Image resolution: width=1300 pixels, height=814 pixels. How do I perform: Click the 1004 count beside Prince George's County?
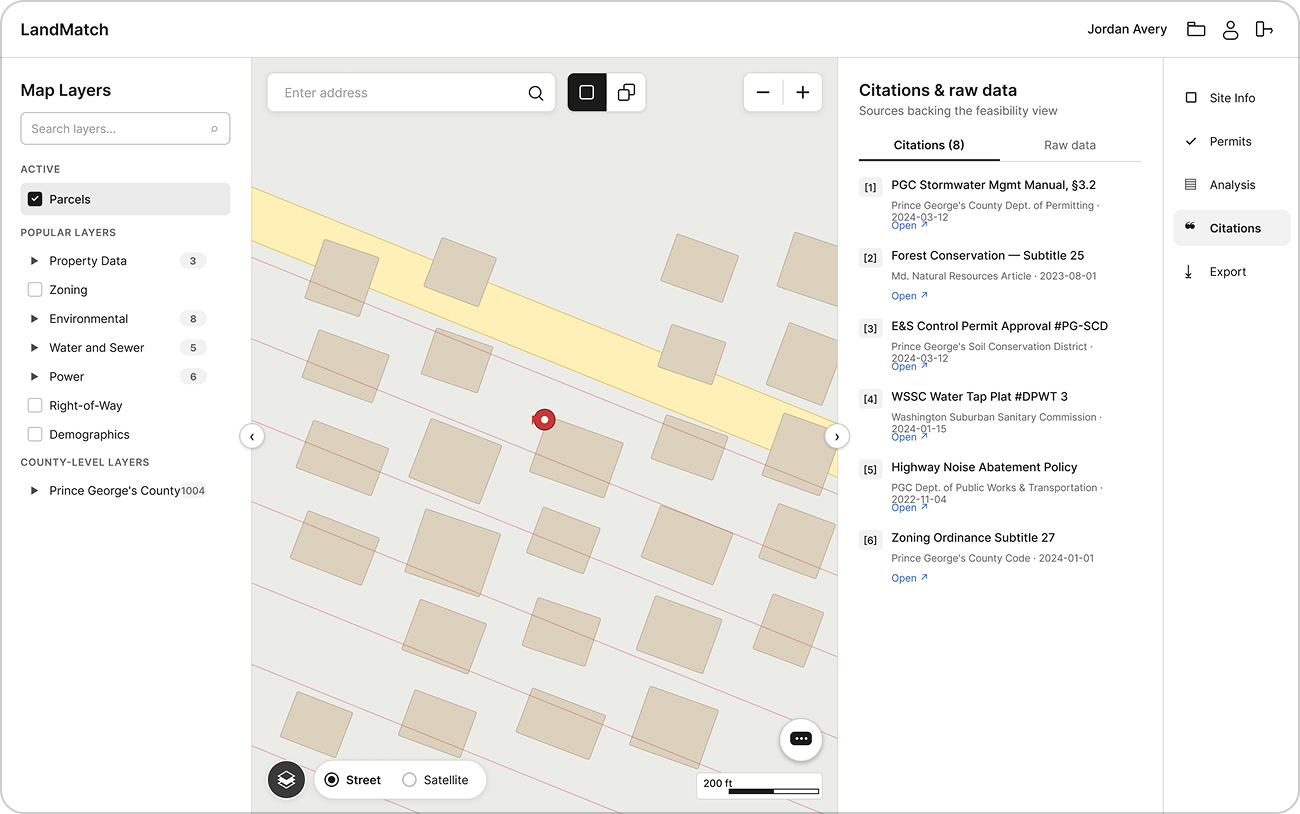coord(193,491)
